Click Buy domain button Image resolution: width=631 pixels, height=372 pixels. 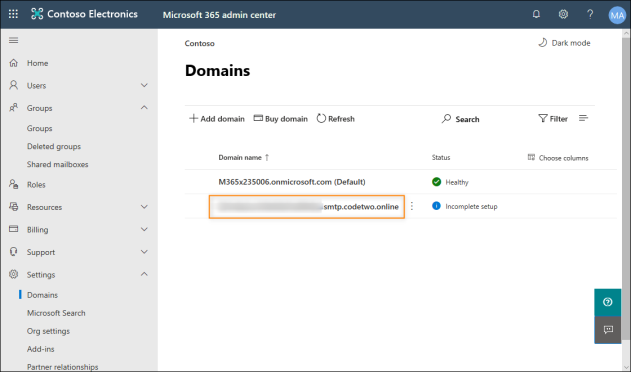point(280,119)
